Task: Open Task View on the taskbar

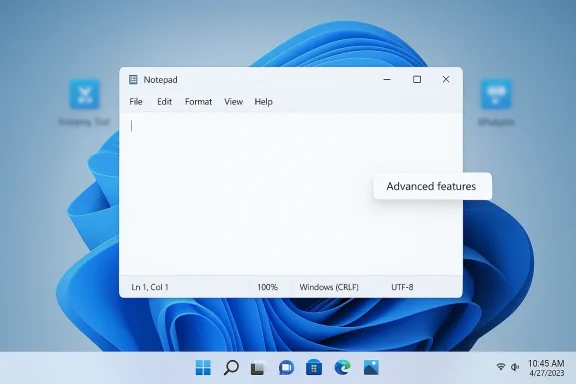Action: coord(258,368)
